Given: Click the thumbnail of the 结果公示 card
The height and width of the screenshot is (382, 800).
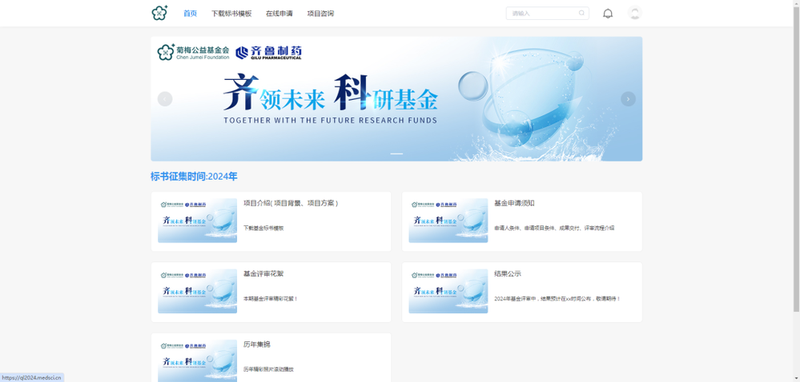Looking at the screenshot, I should pyautogui.click(x=448, y=291).
